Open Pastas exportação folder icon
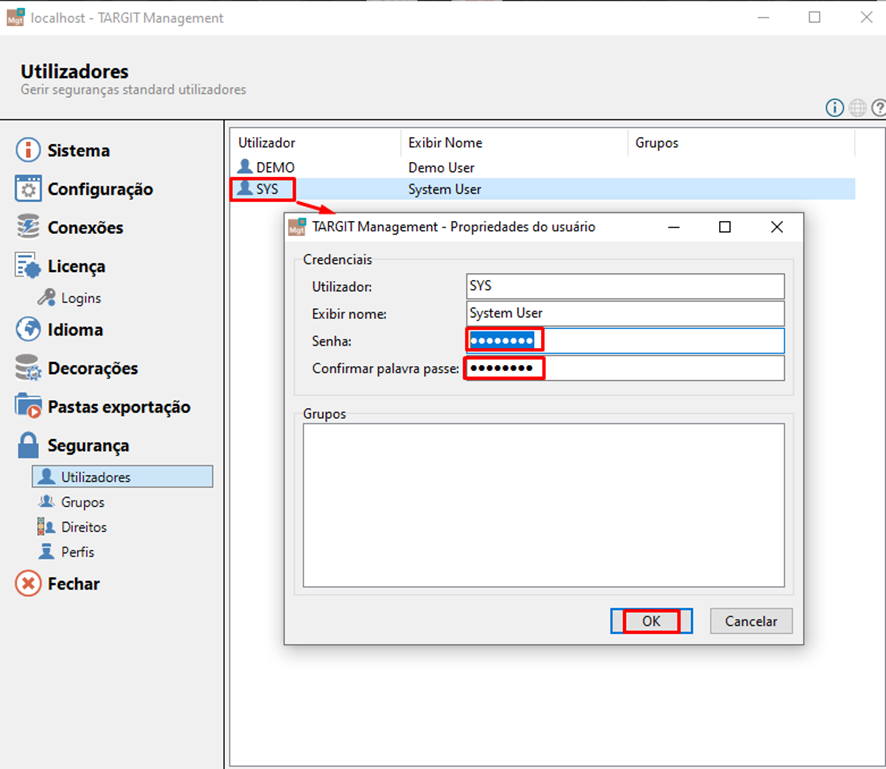The height and width of the screenshot is (769, 886). pyautogui.click(x=28, y=406)
